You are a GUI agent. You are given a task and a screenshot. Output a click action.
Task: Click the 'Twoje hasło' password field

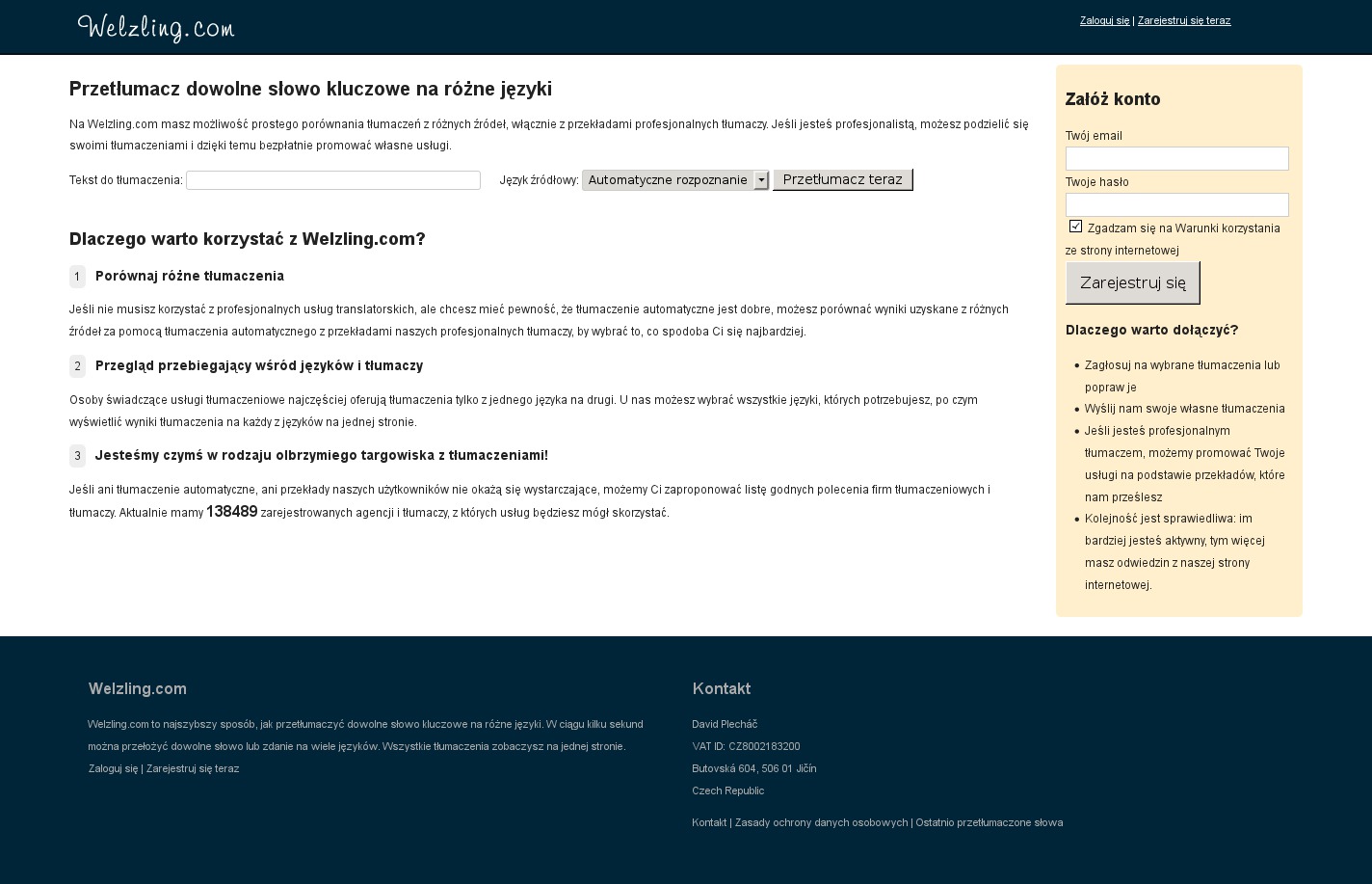[1176, 205]
